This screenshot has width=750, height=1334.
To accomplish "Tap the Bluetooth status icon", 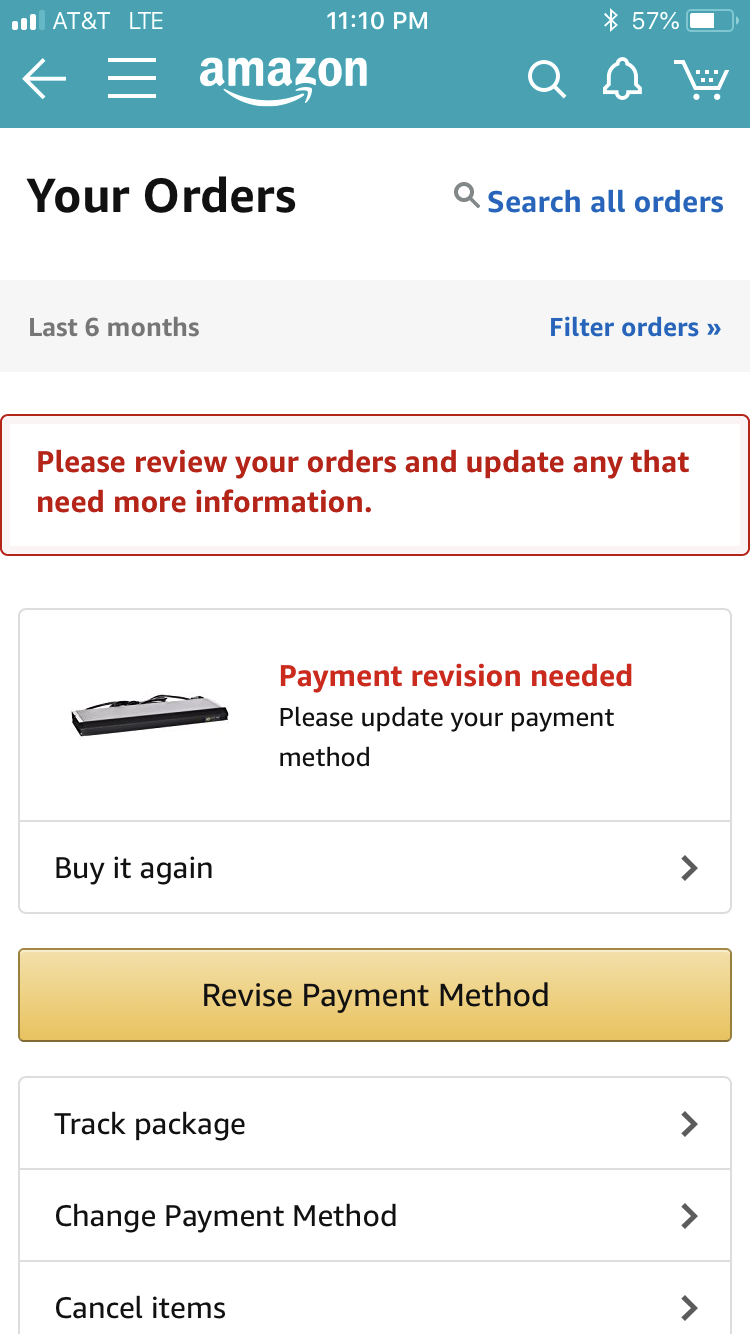I will tap(611, 21).
